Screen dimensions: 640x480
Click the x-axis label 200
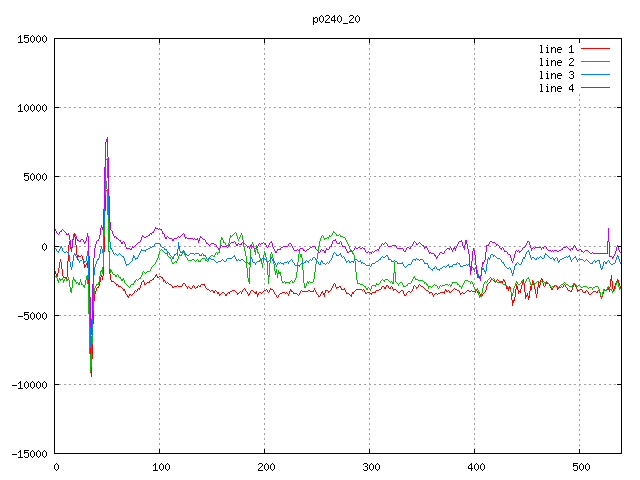[266, 467]
